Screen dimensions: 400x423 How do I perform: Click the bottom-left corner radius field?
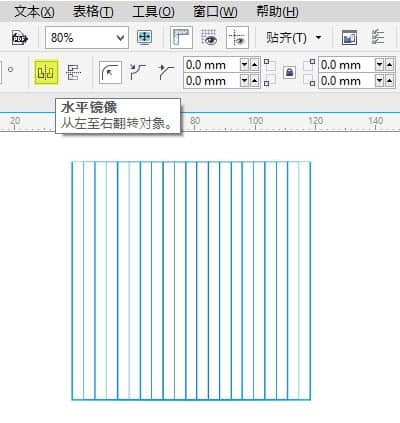pos(212,81)
